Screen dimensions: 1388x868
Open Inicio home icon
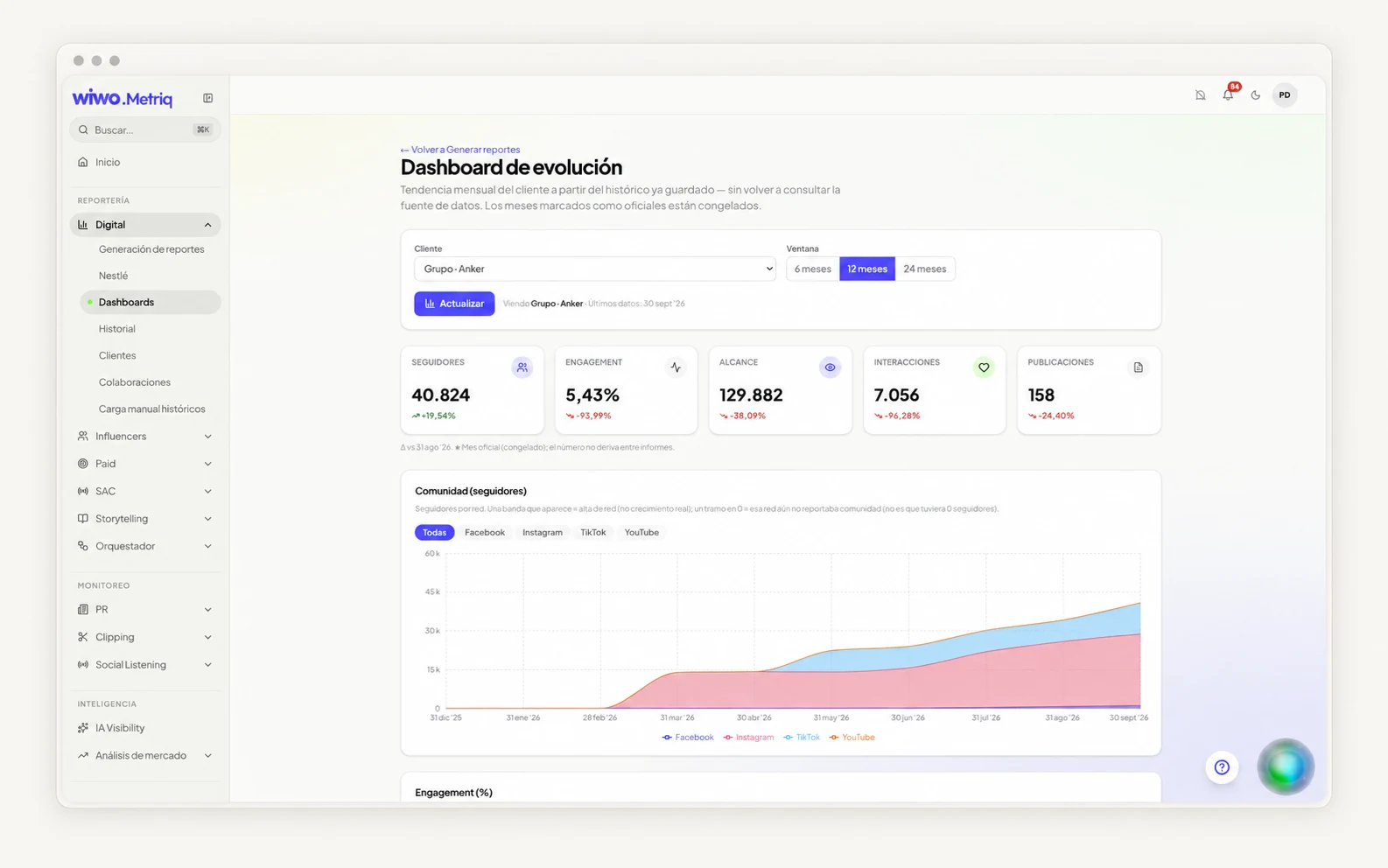click(83, 162)
